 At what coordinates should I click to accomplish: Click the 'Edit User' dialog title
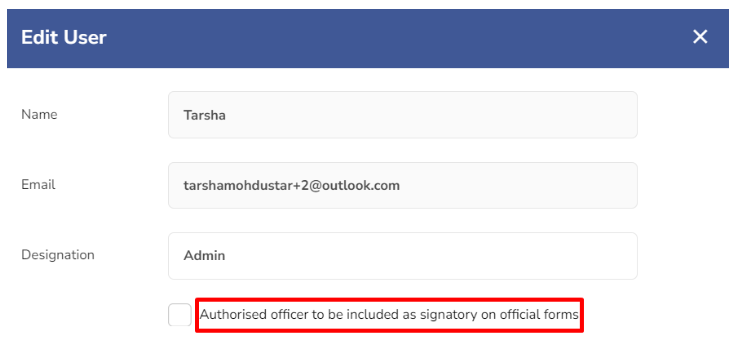coord(64,37)
